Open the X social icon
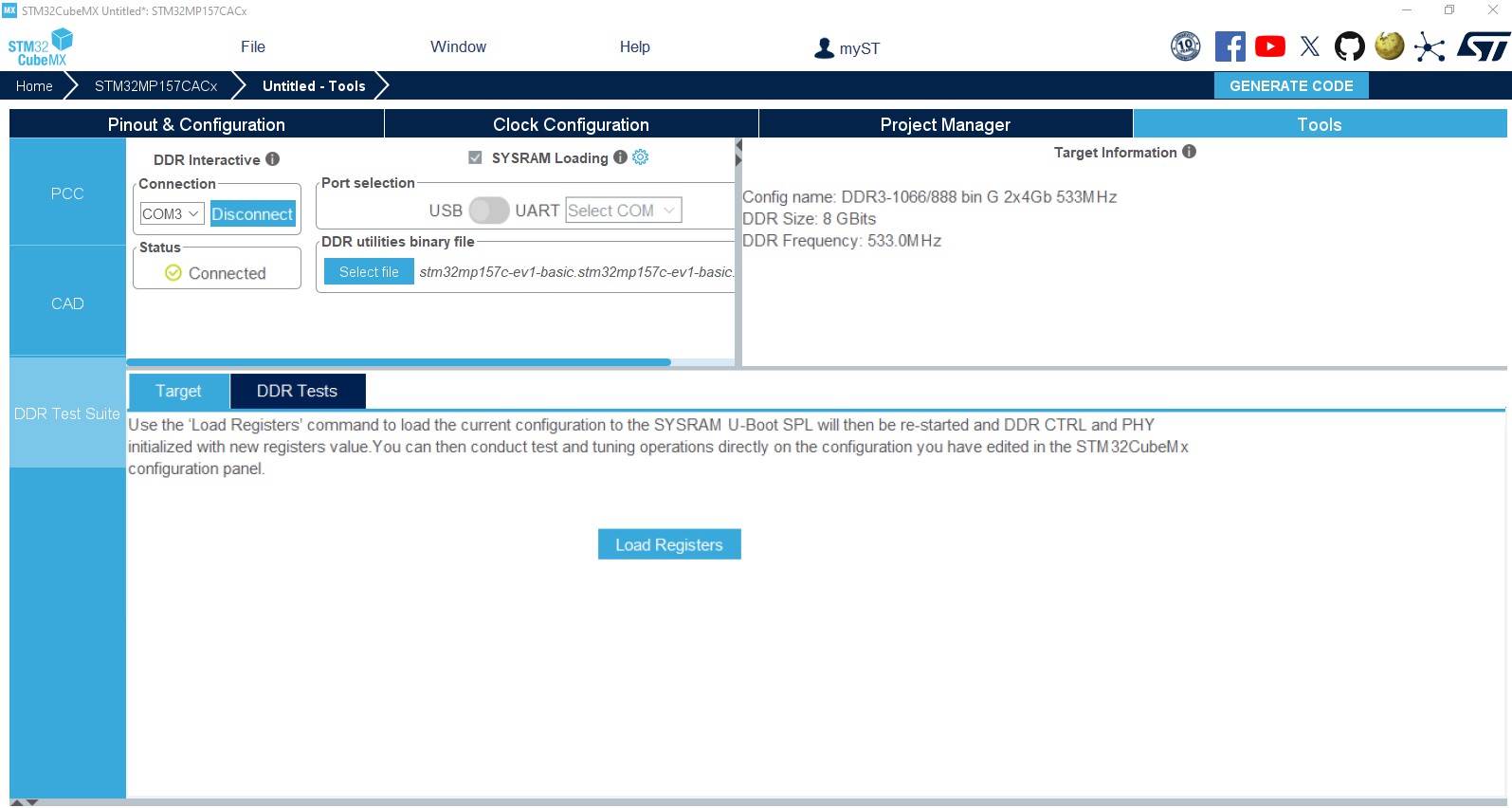This screenshot has height=808, width=1512. click(1310, 46)
